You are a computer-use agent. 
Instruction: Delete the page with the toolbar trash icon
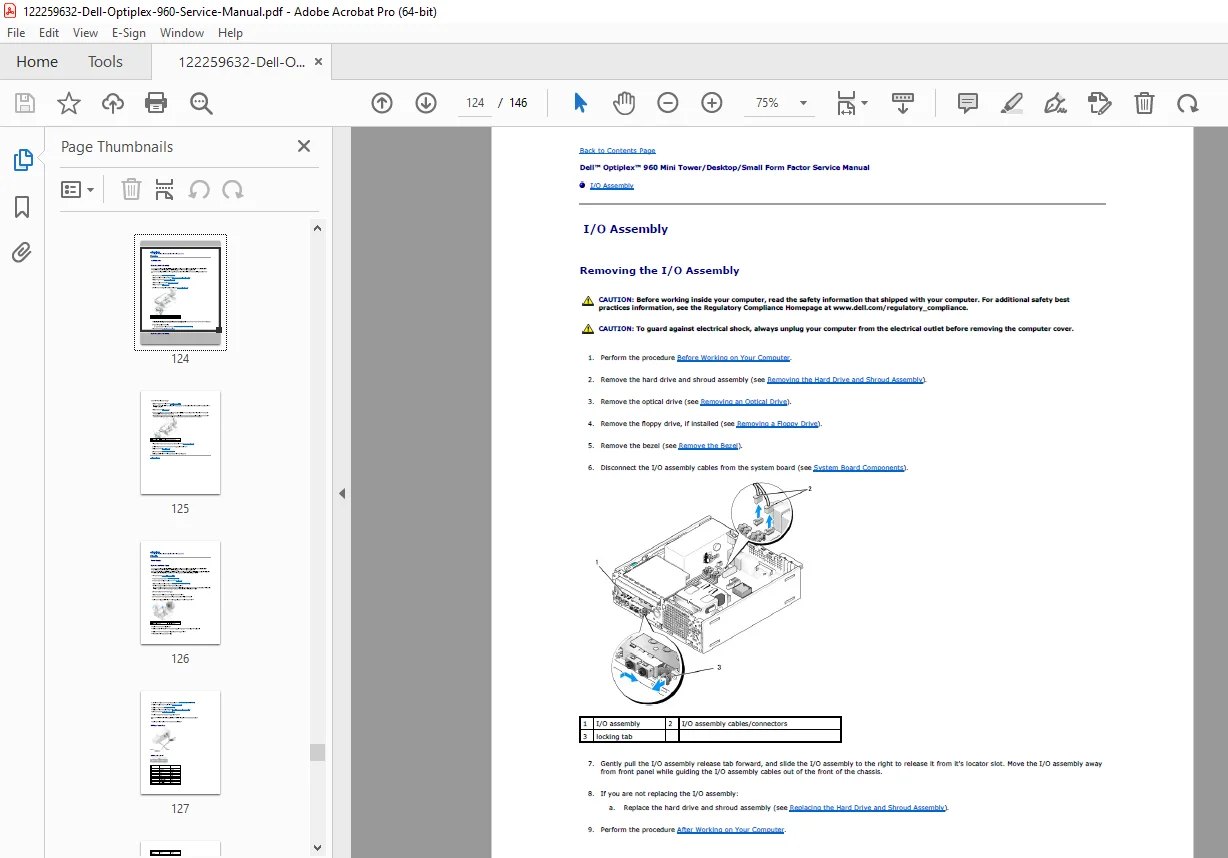tap(1144, 103)
